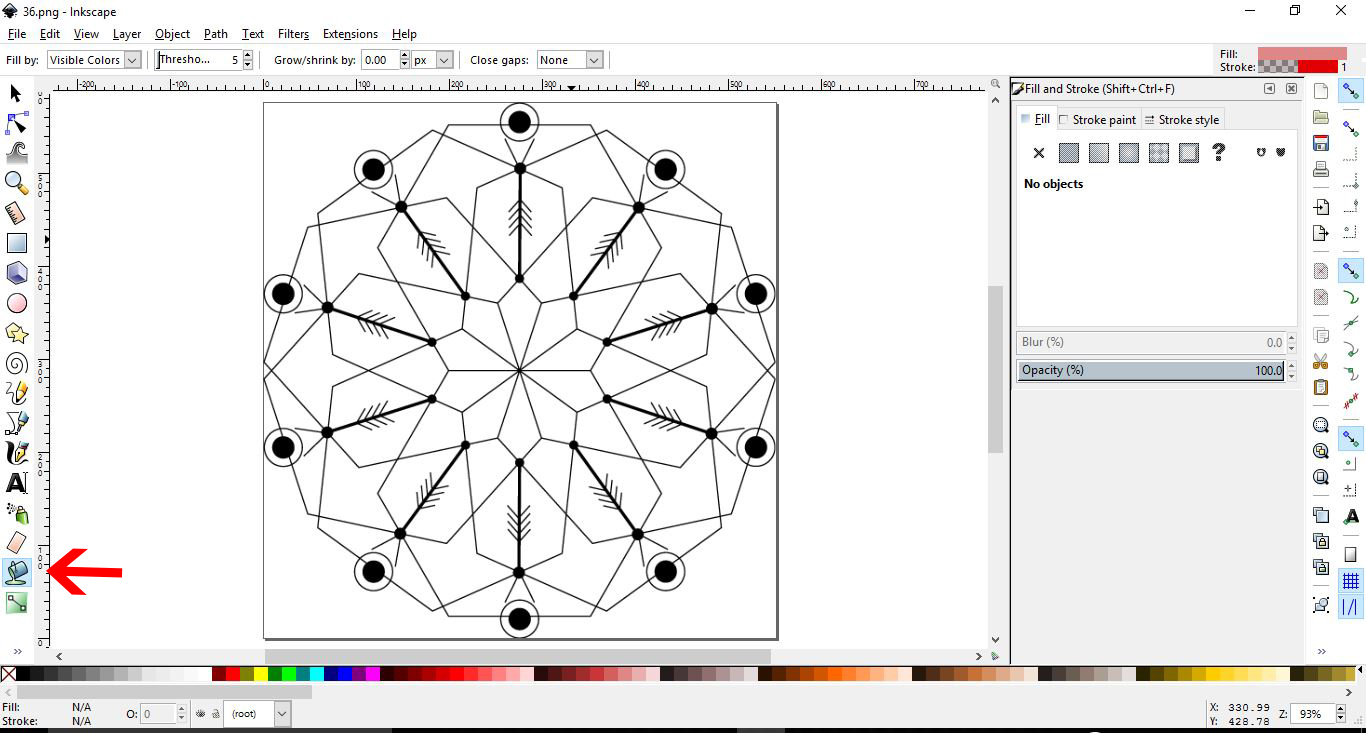The image size is (1366, 733).
Task: Select the Pen Bezier tool
Action: (16, 423)
